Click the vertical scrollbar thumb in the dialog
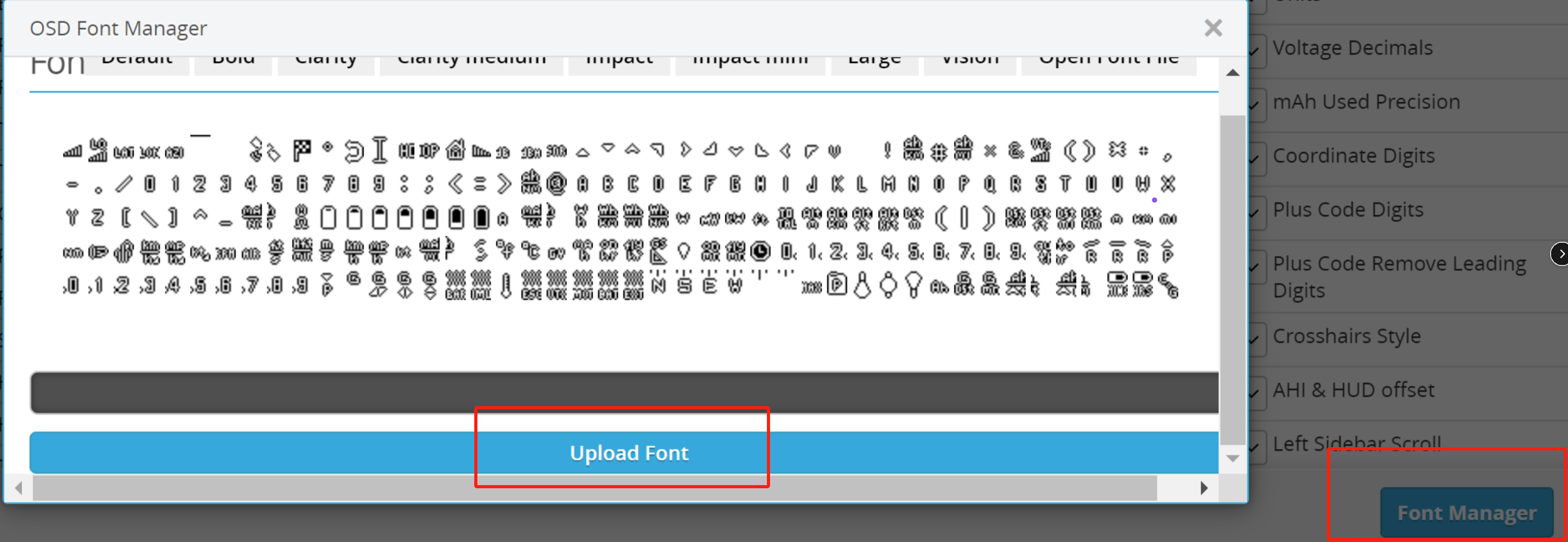Screen dimensions: 1568x542 (x=1233, y=280)
